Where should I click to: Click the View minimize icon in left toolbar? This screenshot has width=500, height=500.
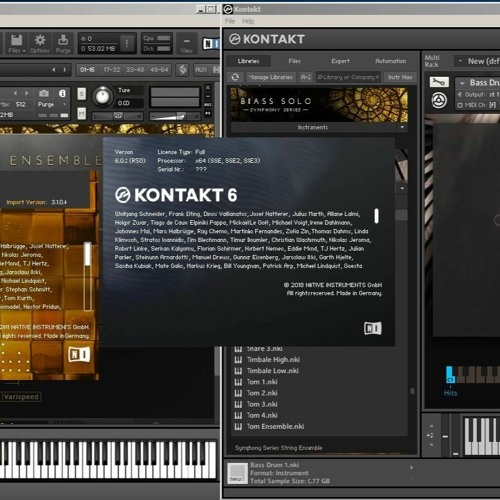[186, 41]
